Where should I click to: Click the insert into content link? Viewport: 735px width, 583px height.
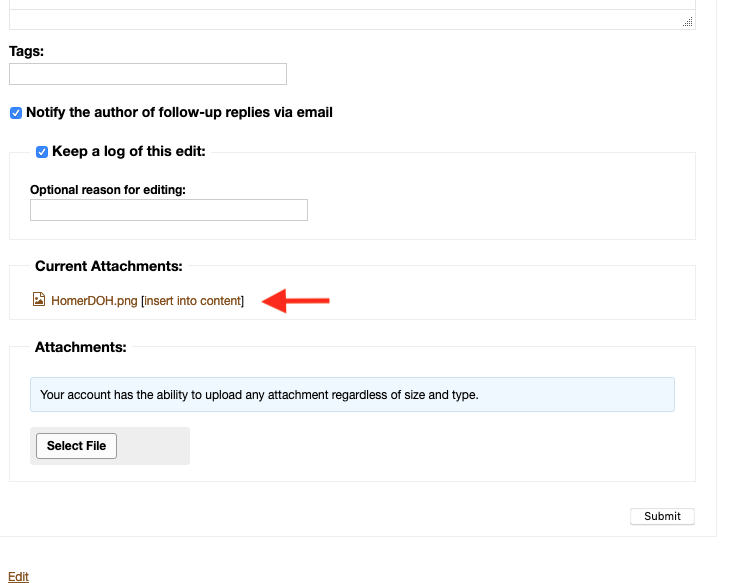tap(193, 301)
